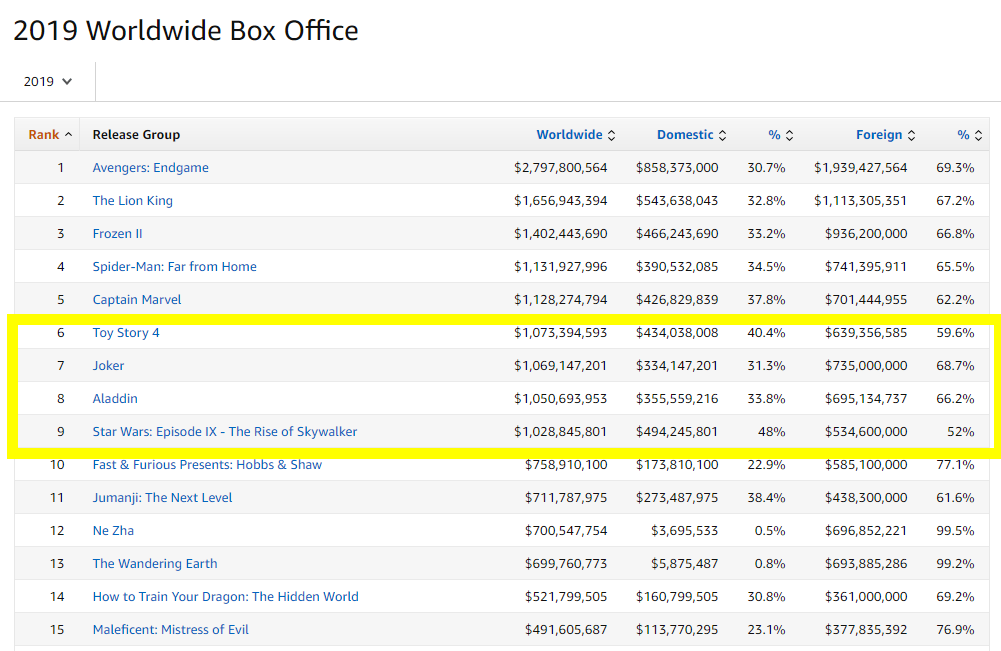Screen dimensions: 1001x651
Task: Select the 40.4% percentage cell
Action: pos(766,333)
